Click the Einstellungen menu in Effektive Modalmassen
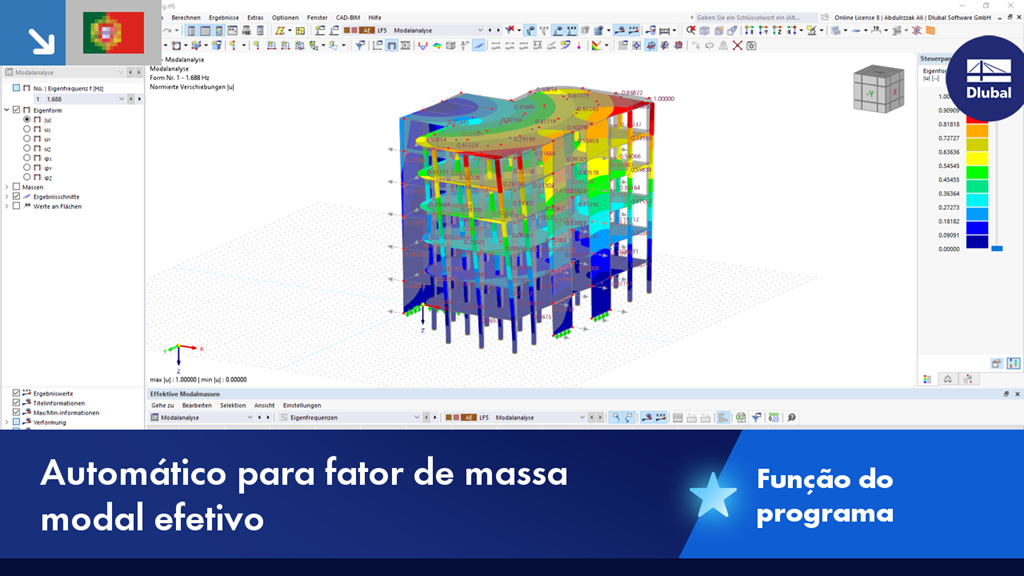Viewport: 1024px width, 576px height. point(302,404)
